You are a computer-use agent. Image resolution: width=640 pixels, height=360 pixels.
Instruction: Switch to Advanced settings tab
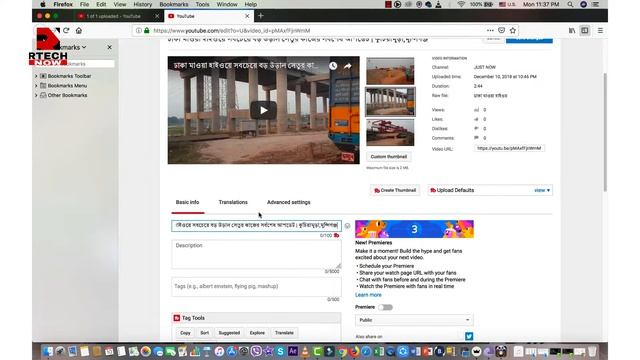click(289, 202)
